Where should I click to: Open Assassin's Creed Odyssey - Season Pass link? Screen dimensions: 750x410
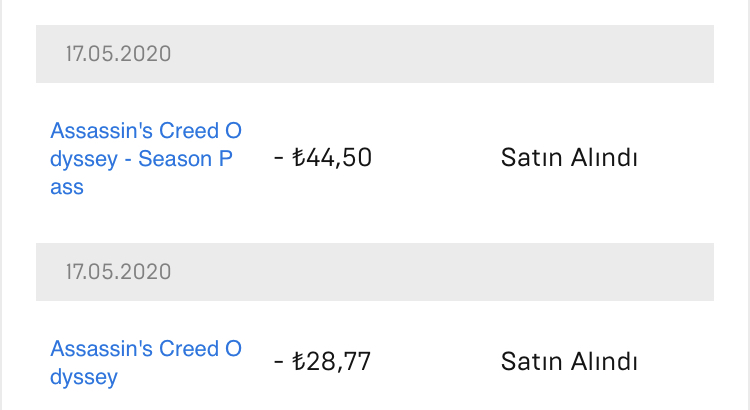click(146, 158)
